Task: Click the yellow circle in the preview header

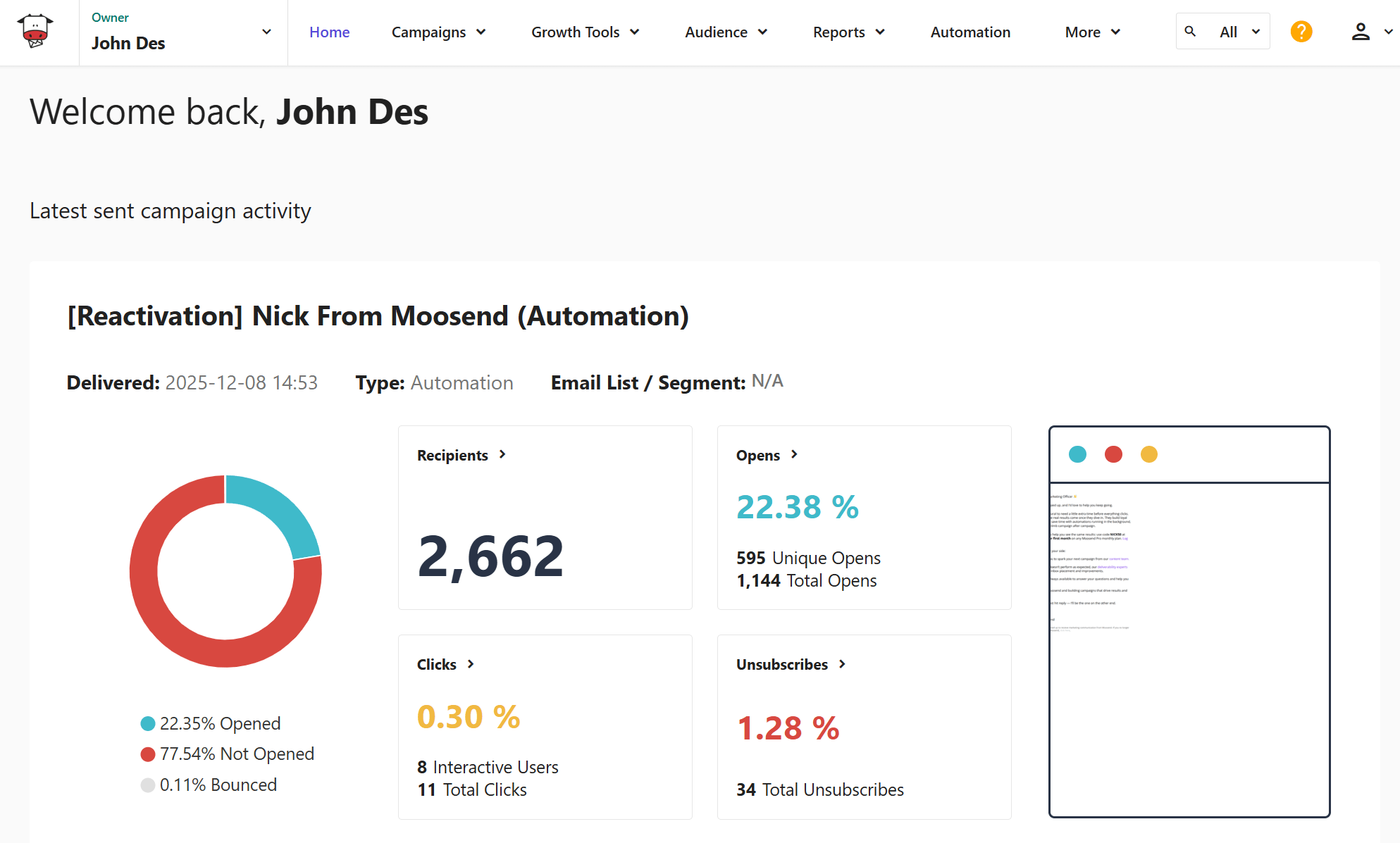Action: pyautogui.click(x=1149, y=454)
